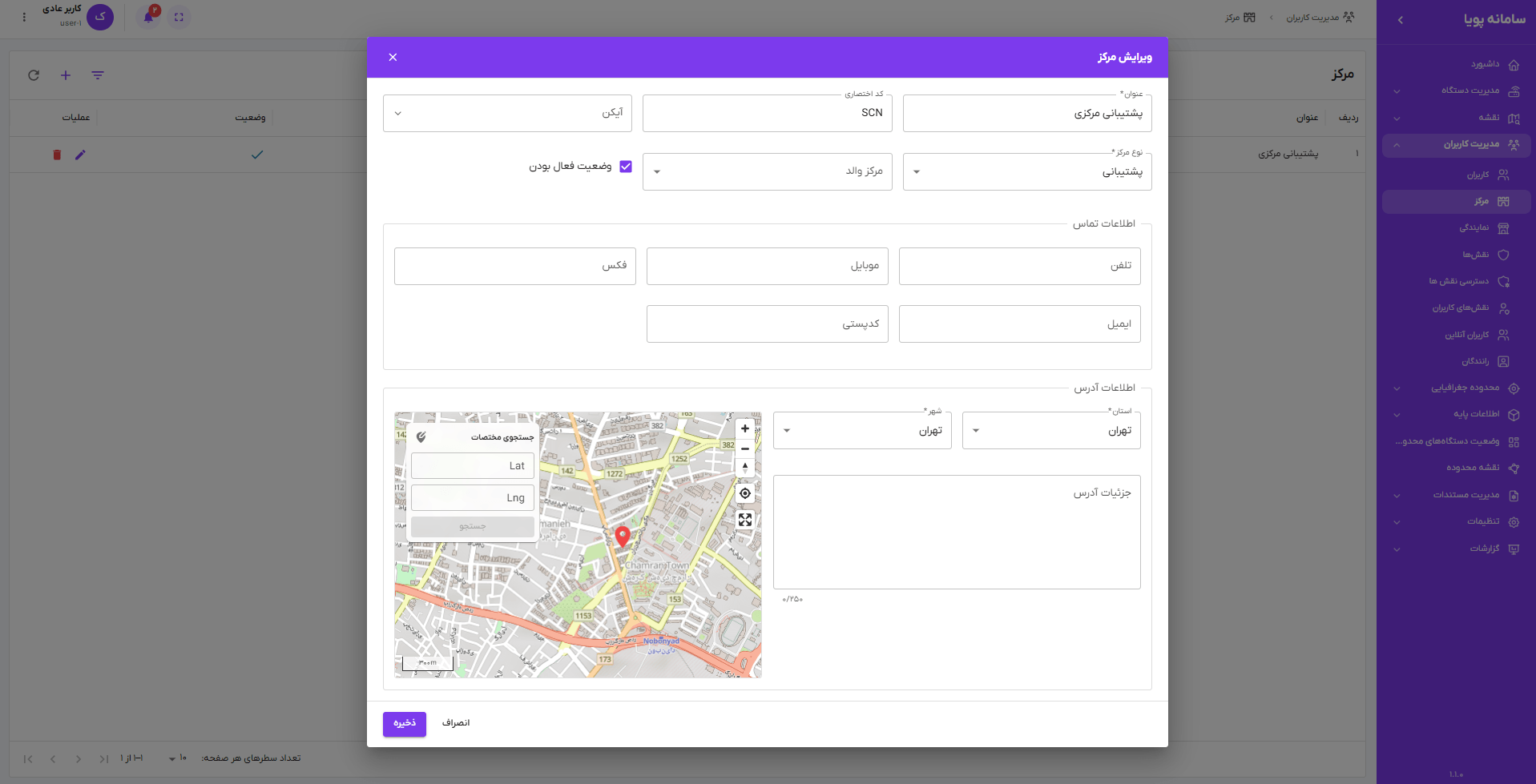
Task: Click the red location marker on map
Action: 623,536
